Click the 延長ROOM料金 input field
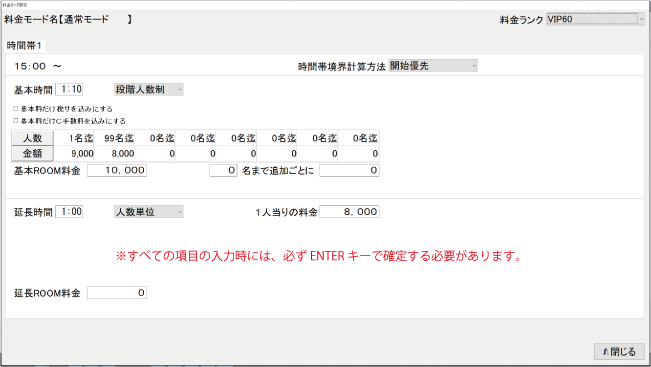Image resolution: width=651 pixels, height=367 pixels. [x=117, y=293]
